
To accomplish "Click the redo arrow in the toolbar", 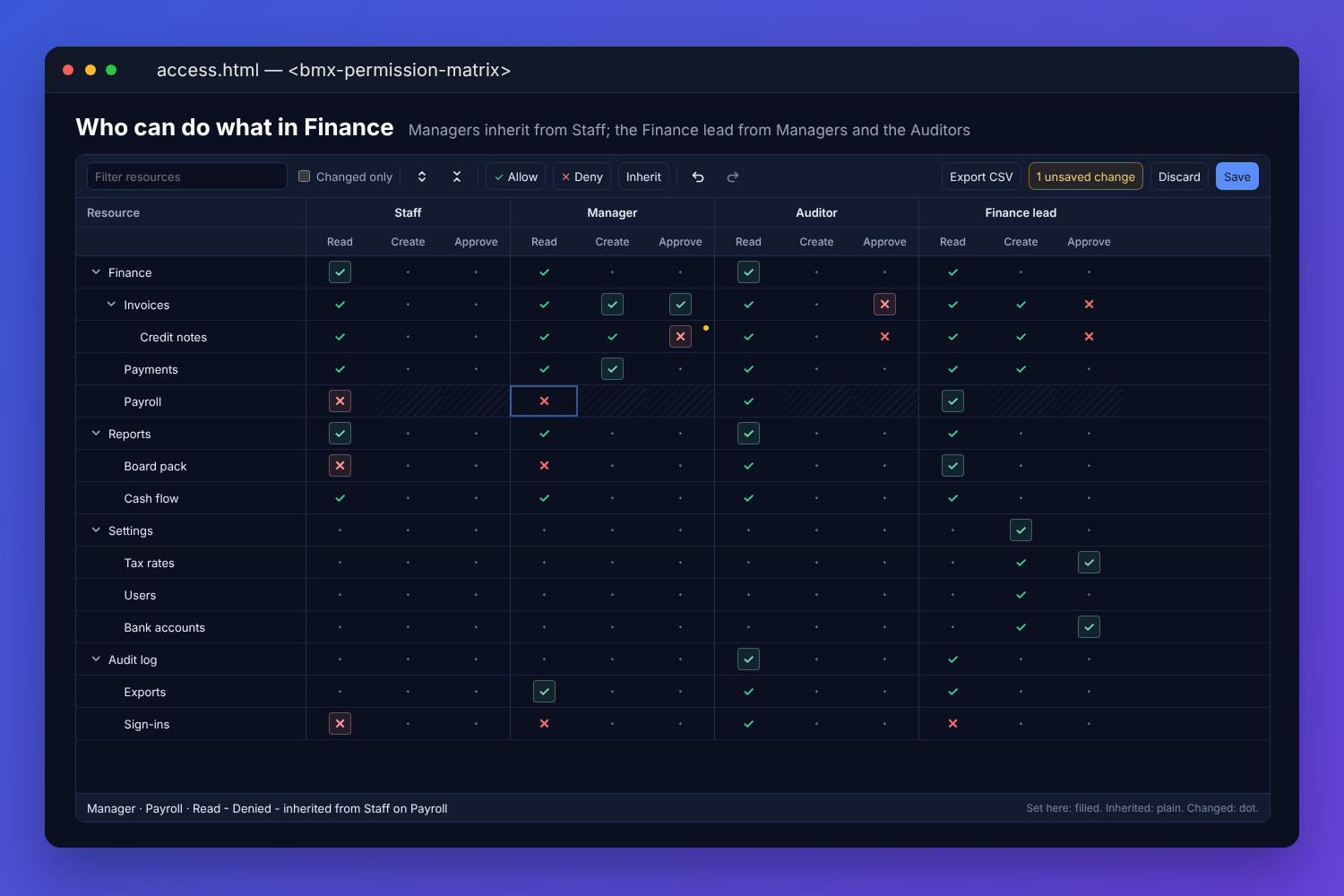I will (x=732, y=177).
